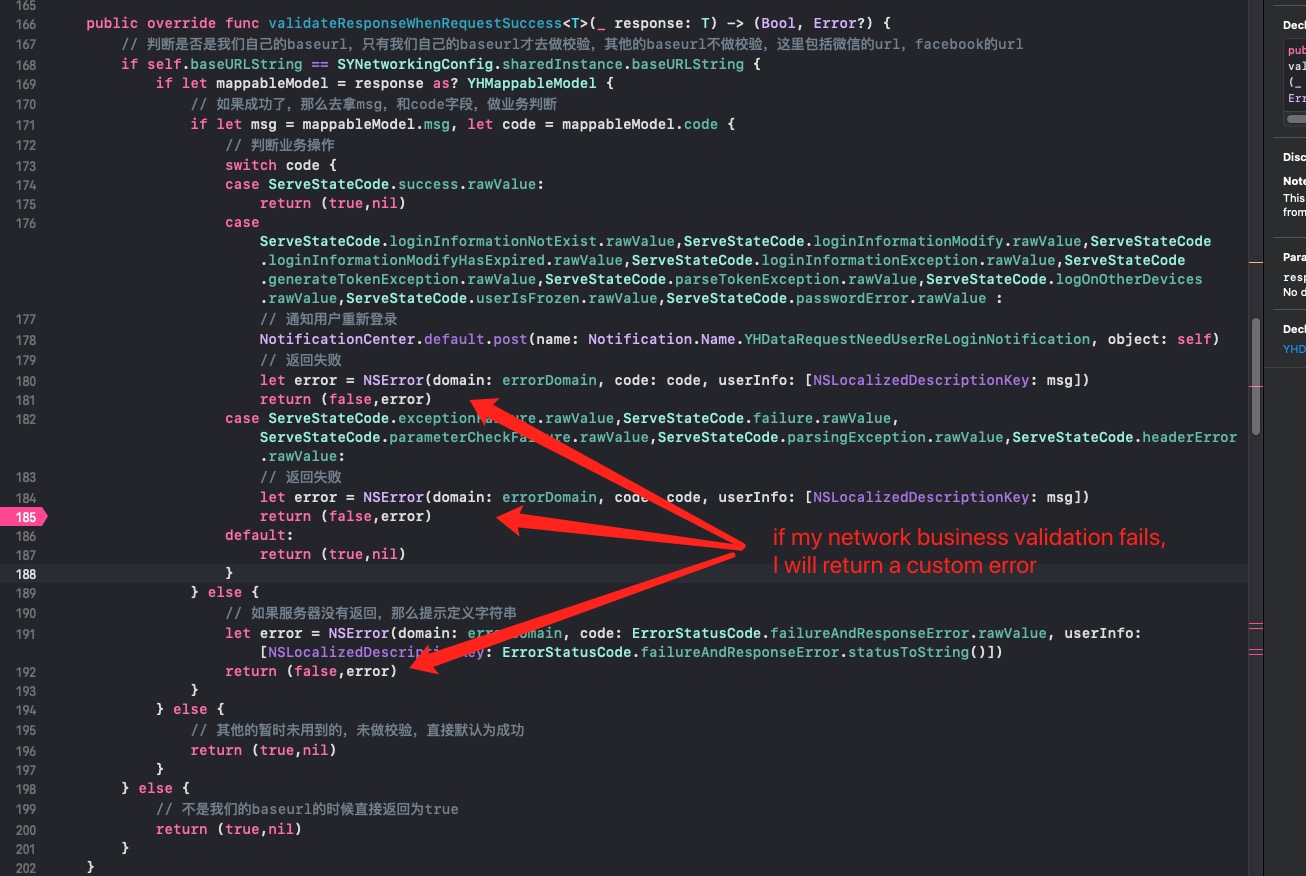
Task: Set a breakpoint on line number 191
Action: [25, 632]
